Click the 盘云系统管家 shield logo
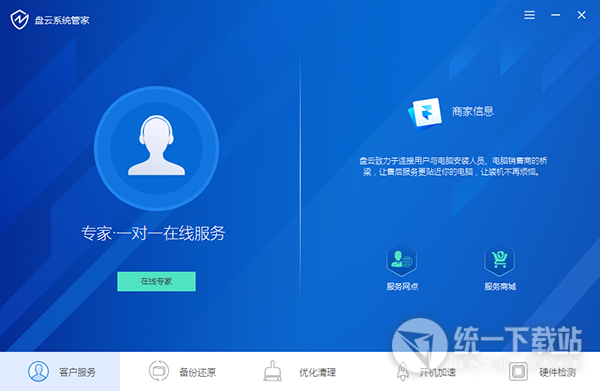The height and width of the screenshot is (391, 600). coord(19,20)
